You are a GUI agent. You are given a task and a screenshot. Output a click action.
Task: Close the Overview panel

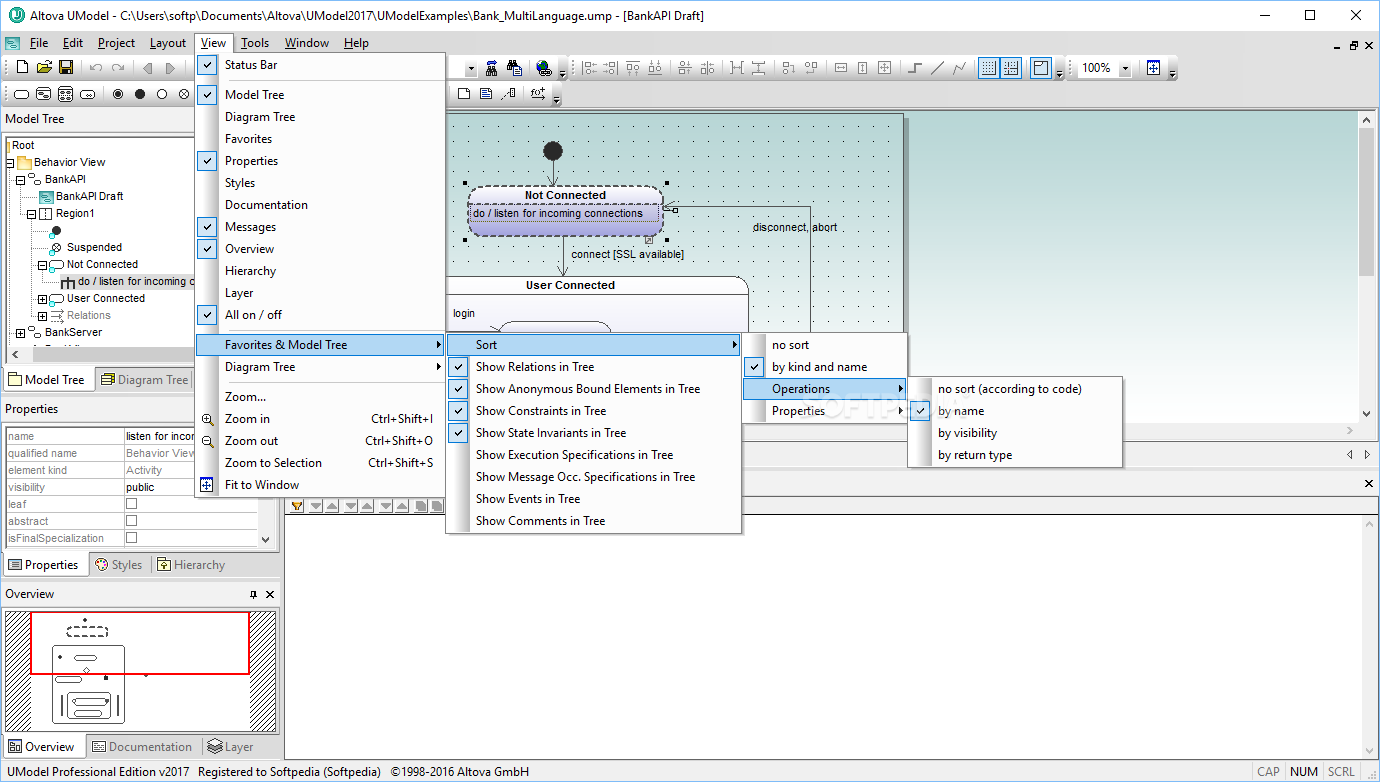(270, 594)
